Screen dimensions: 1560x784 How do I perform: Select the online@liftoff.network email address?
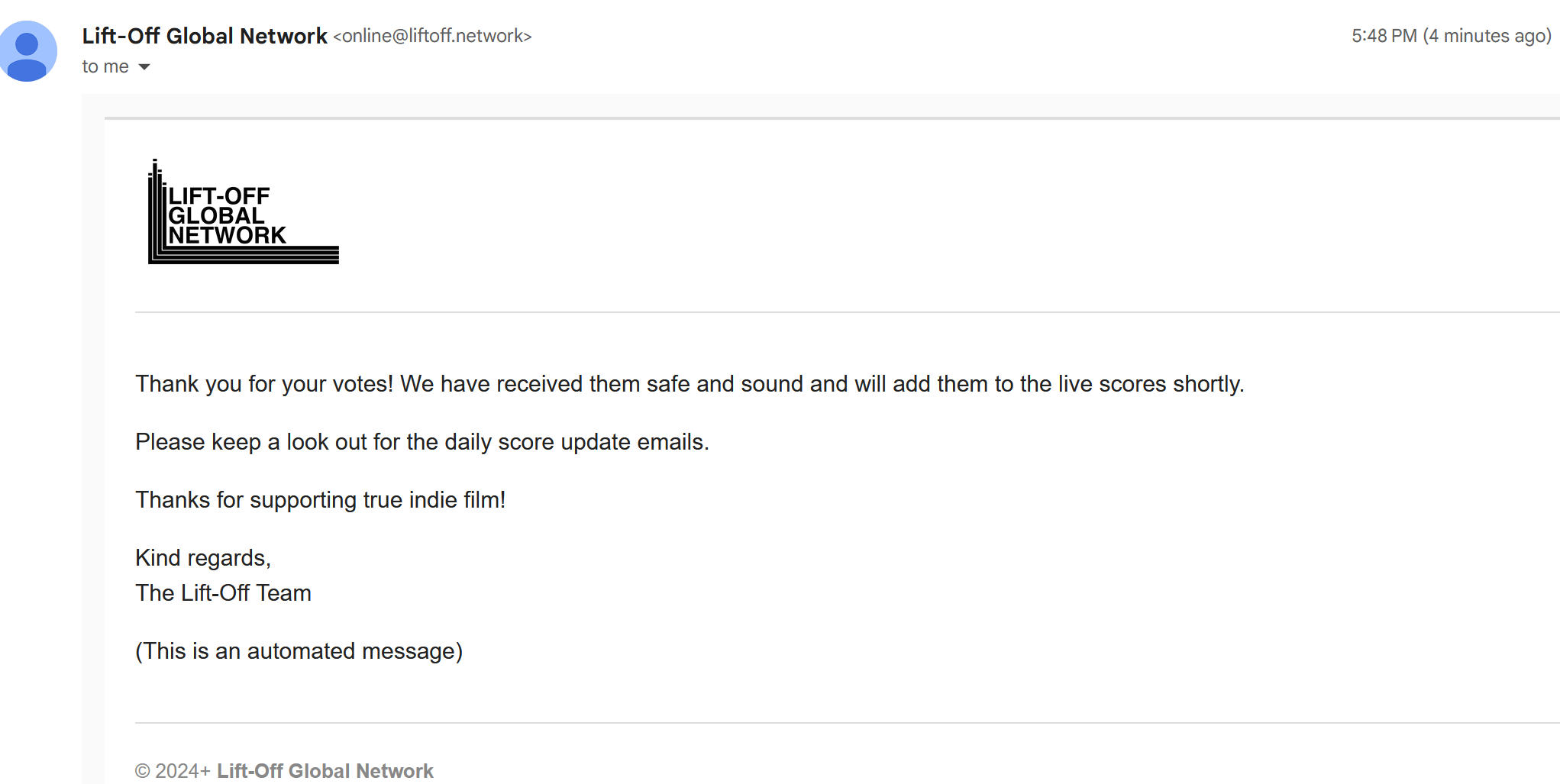[432, 36]
